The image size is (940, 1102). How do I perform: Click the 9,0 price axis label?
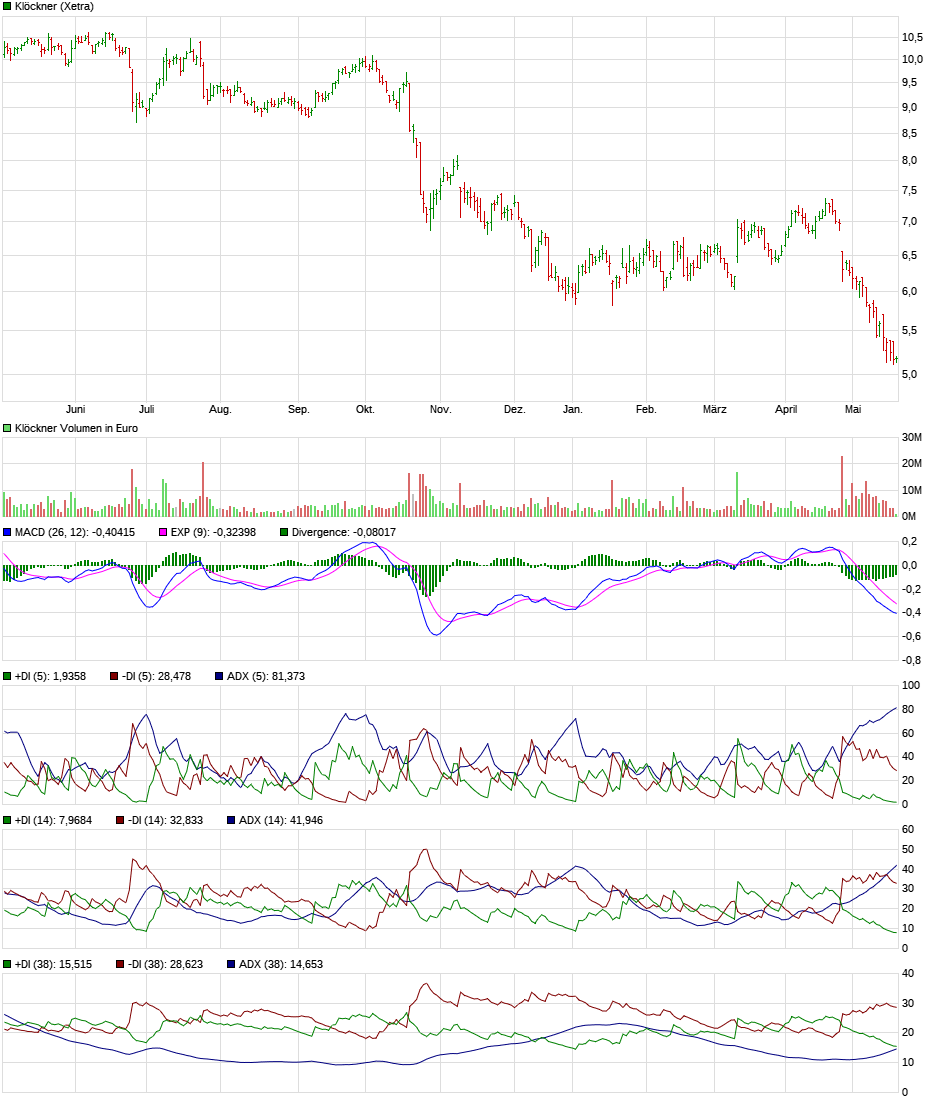pyautogui.click(x=909, y=108)
